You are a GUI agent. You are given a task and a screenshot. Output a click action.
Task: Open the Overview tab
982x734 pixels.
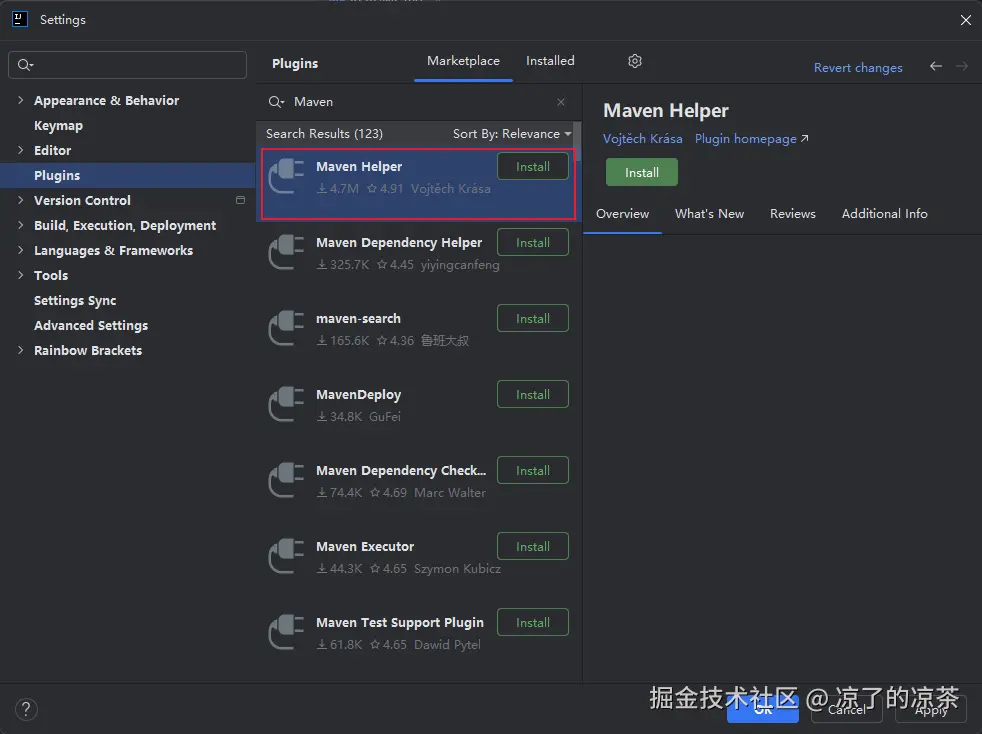point(623,214)
